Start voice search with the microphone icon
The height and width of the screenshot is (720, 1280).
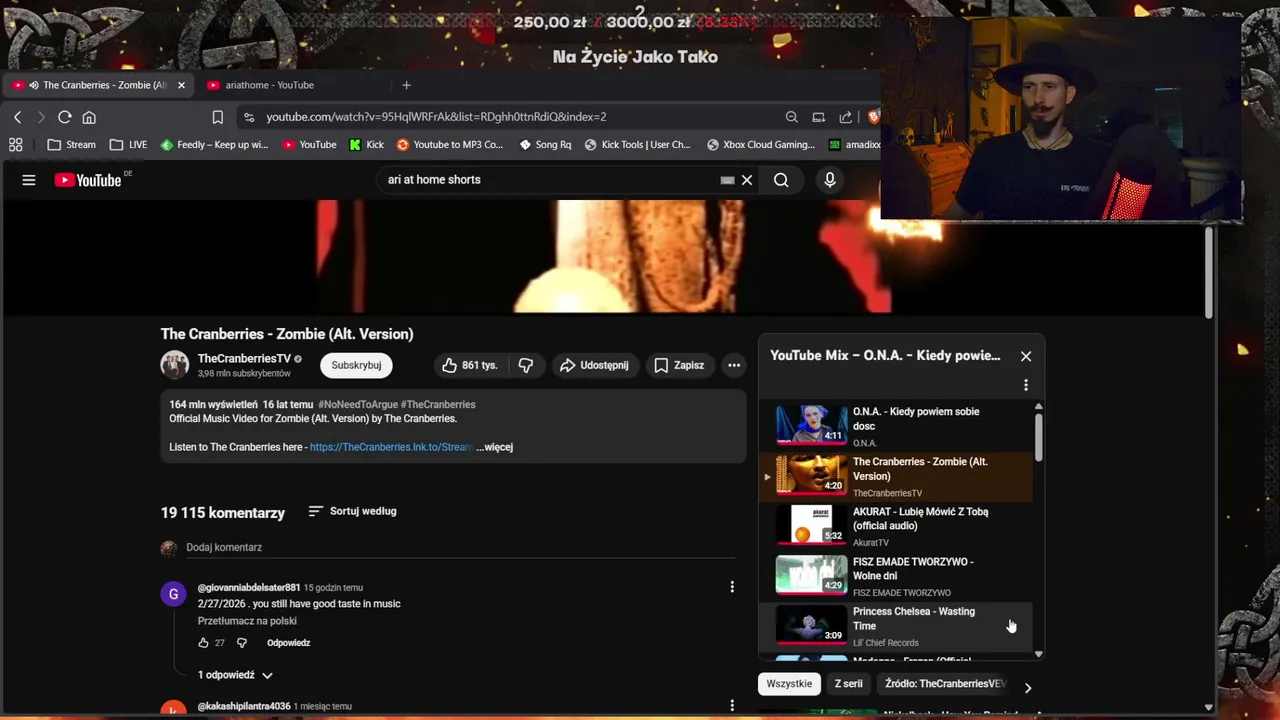click(829, 180)
